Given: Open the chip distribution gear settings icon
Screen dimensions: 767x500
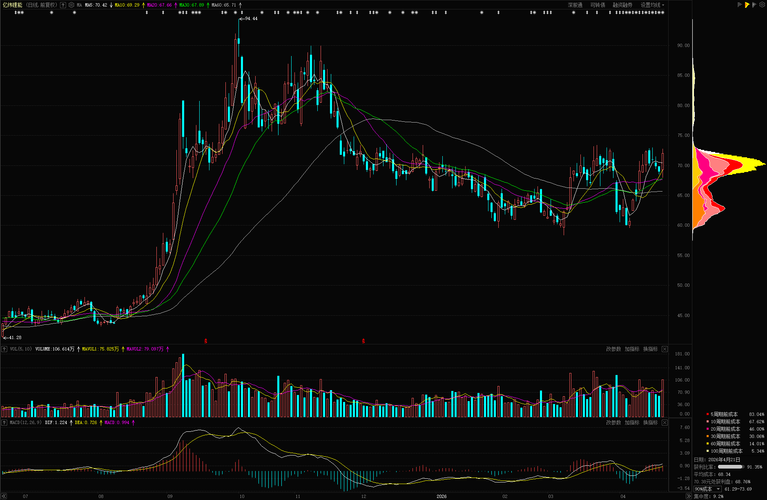Looking at the screenshot, I should click(x=762, y=4).
